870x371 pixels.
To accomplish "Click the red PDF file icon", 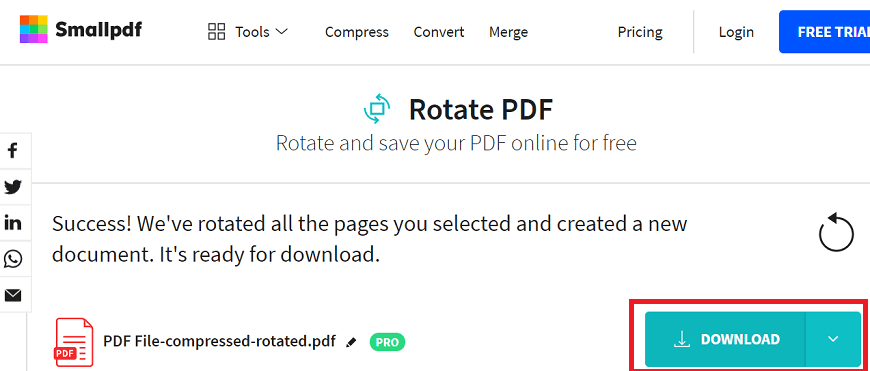I will click(x=73, y=342).
